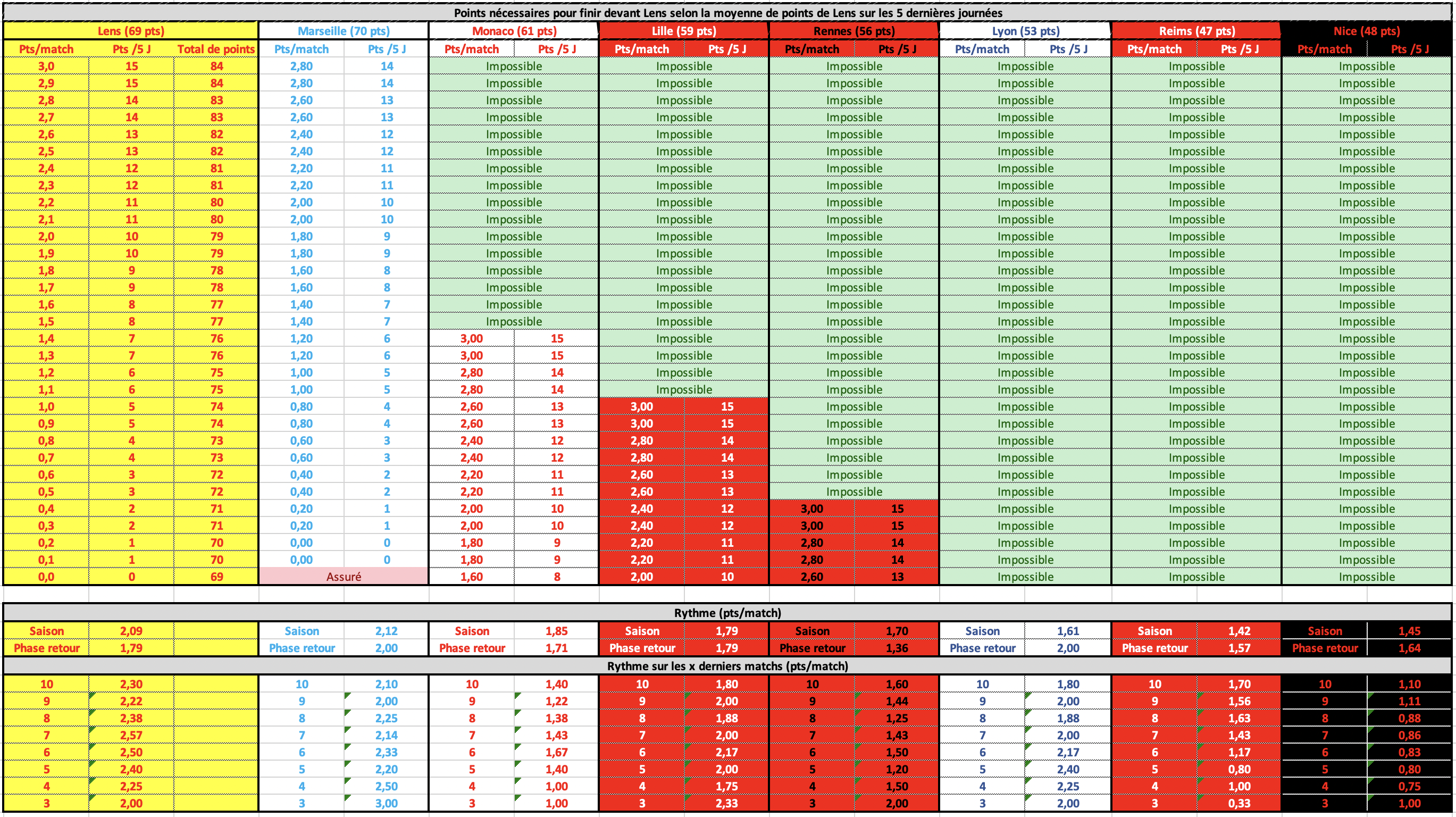The width and height of the screenshot is (1456, 817).
Task: Click Lyon last-5-matches value "2,40"
Action: coord(1068,770)
